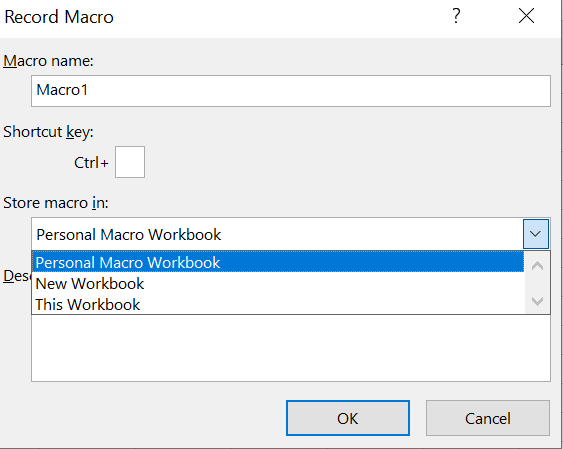Click the Macro name label
The image size is (563, 449).
coord(48,61)
